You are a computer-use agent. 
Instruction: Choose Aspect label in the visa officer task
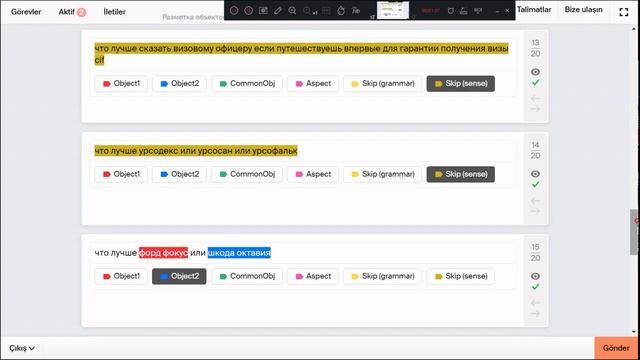(313, 84)
